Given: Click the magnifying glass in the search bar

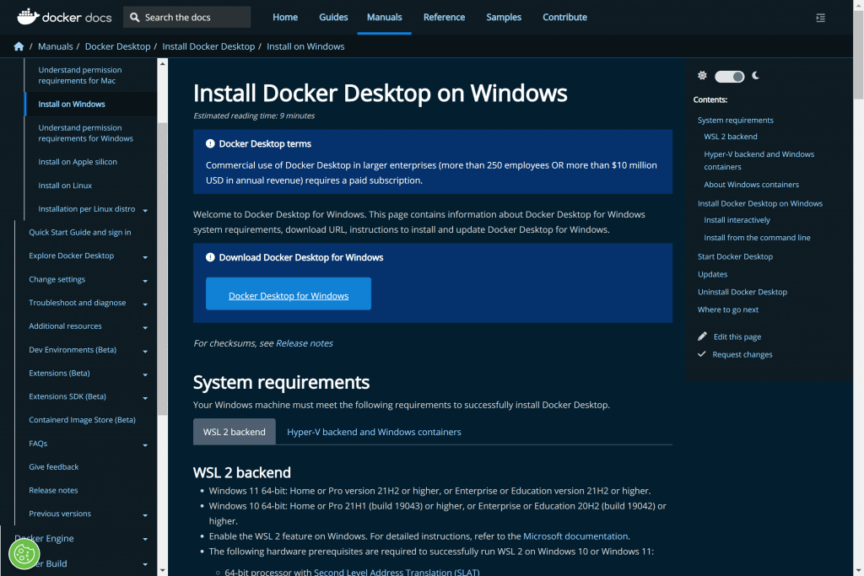Looking at the screenshot, I should point(134,16).
